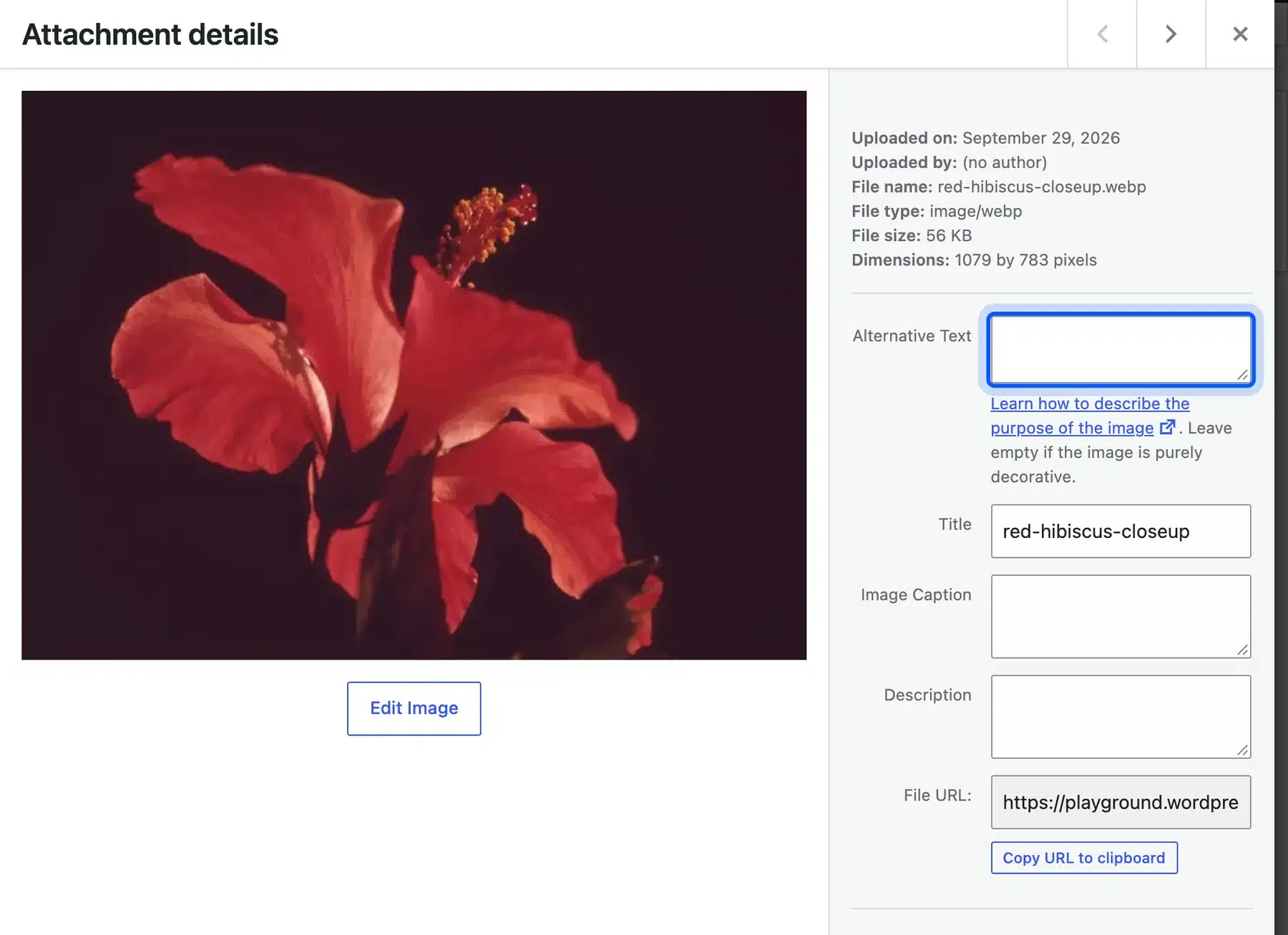Image resolution: width=1288 pixels, height=935 pixels.
Task: Go to next attachment with right chevron
Action: [x=1171, y=34]
